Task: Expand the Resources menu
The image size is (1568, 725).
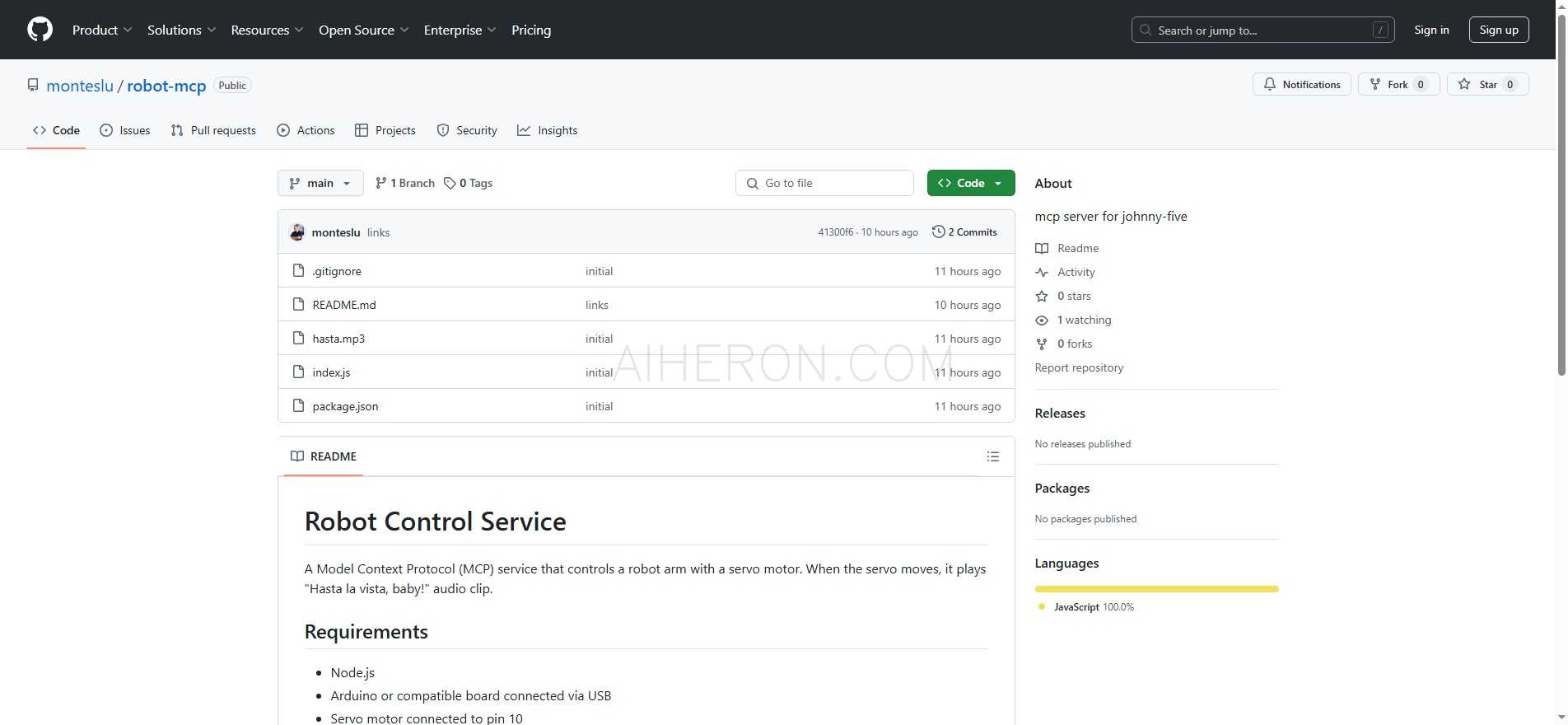Action: 267,30
